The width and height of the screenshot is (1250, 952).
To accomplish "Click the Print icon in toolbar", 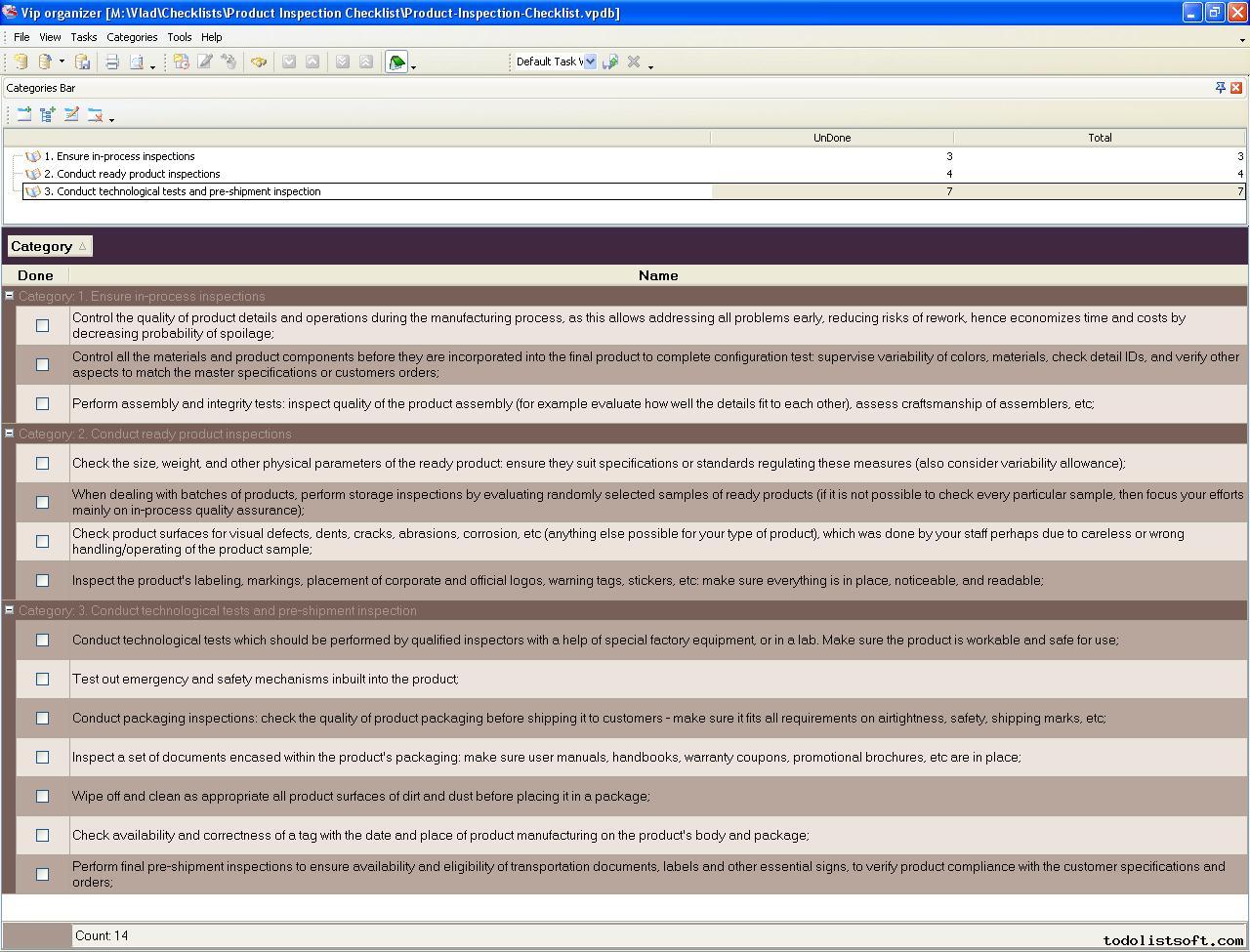I will [112, 62].
